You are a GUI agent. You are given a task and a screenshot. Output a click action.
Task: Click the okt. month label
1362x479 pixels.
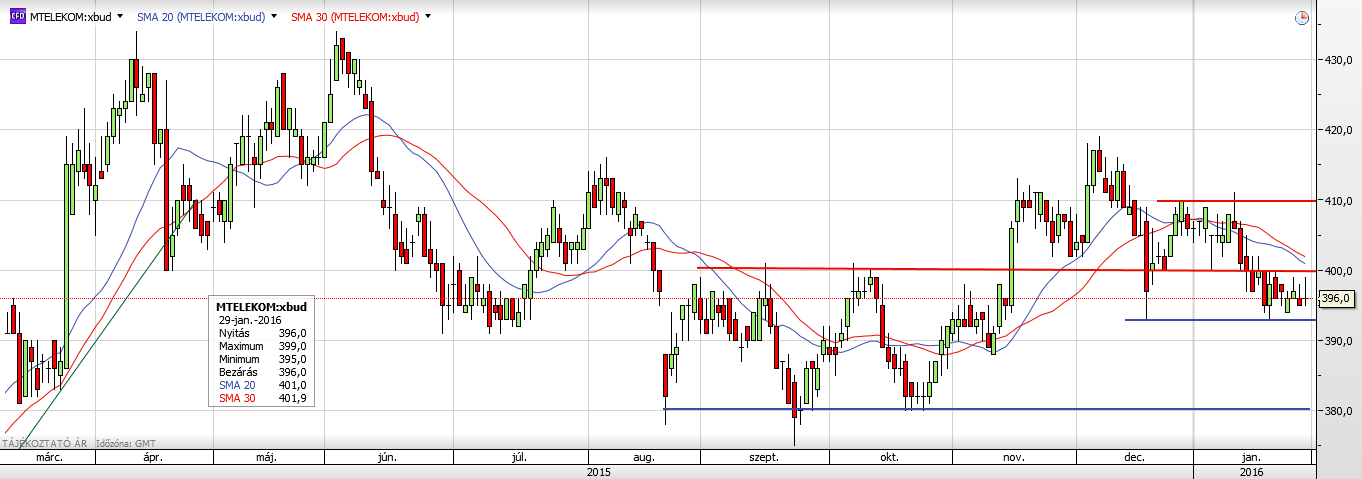click(889, 458)
